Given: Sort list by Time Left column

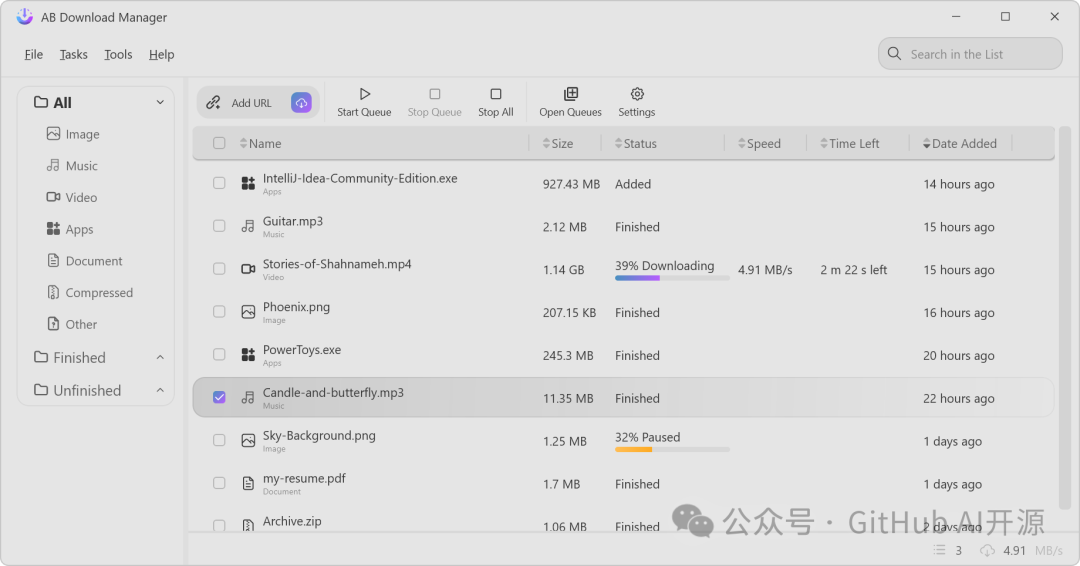Looking at the screenshot, I should coord(849,143).
